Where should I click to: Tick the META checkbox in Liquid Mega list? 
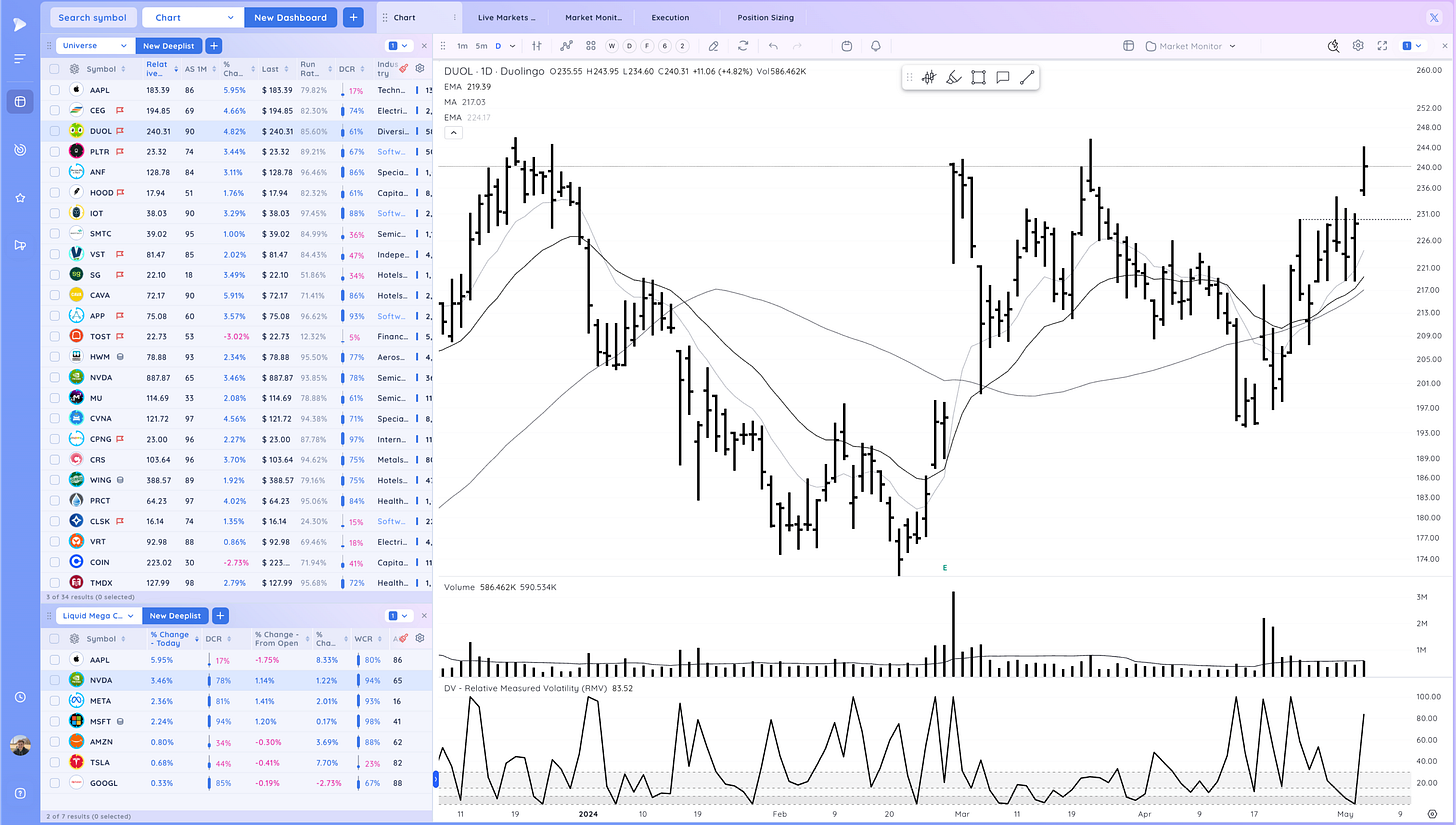[x=55, y=701]
